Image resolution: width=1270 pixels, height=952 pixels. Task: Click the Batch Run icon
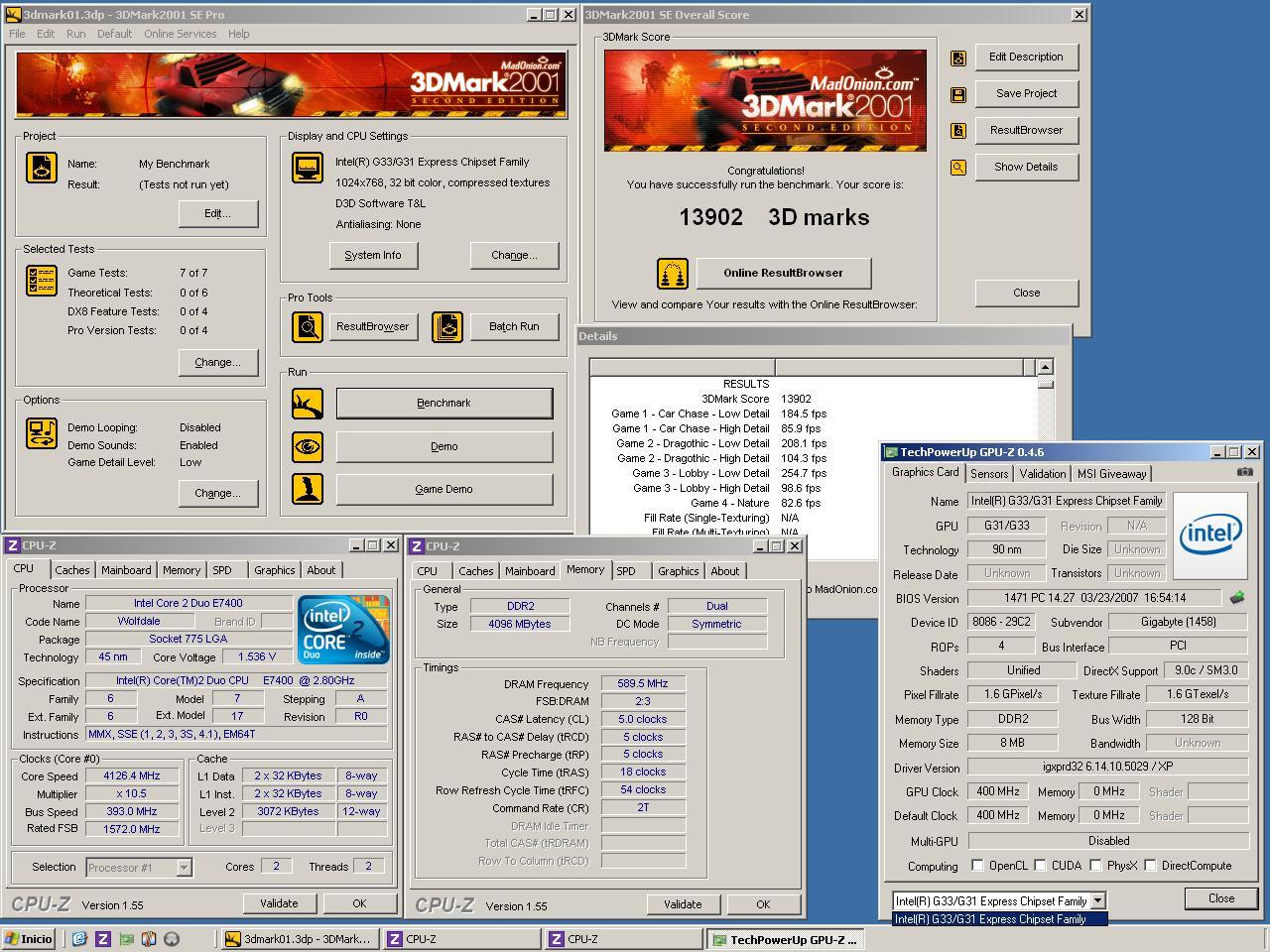click(x=447, y=327)
